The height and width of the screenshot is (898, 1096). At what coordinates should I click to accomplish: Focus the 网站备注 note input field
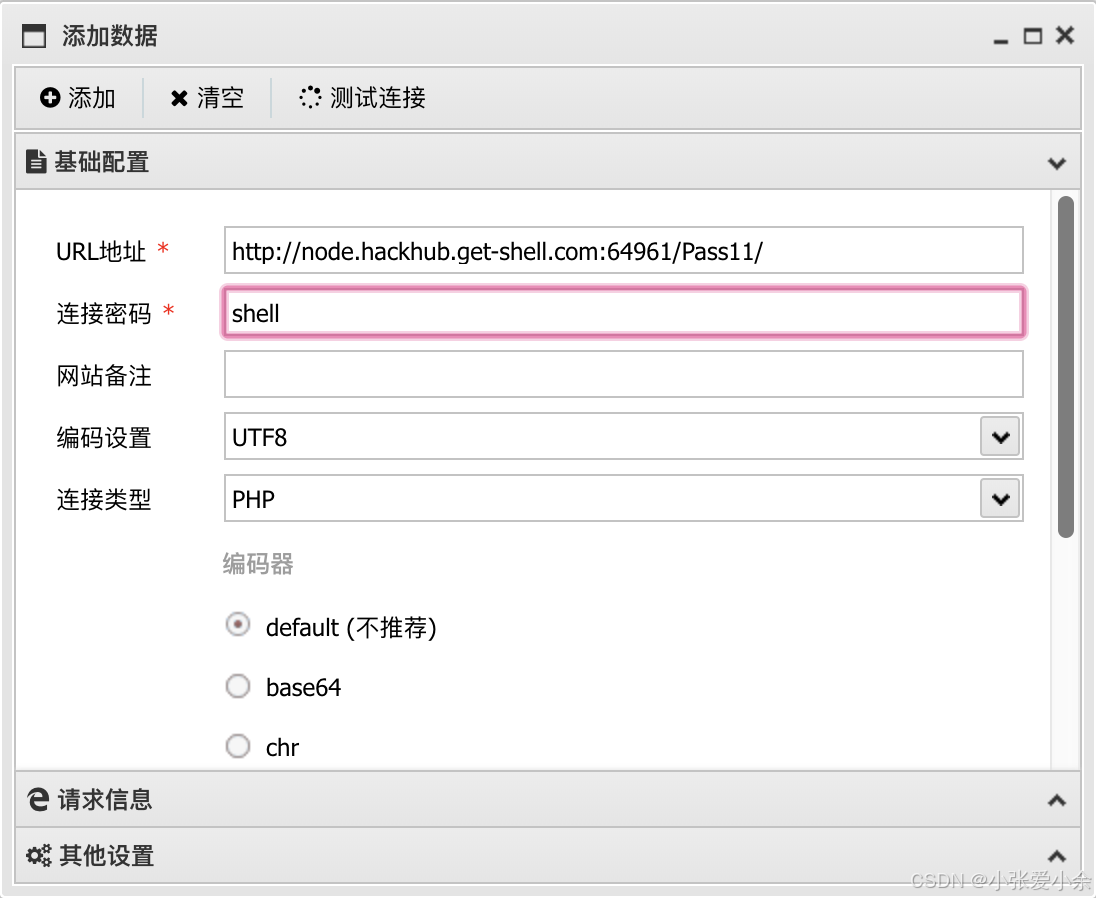click(x=623, y=374)
